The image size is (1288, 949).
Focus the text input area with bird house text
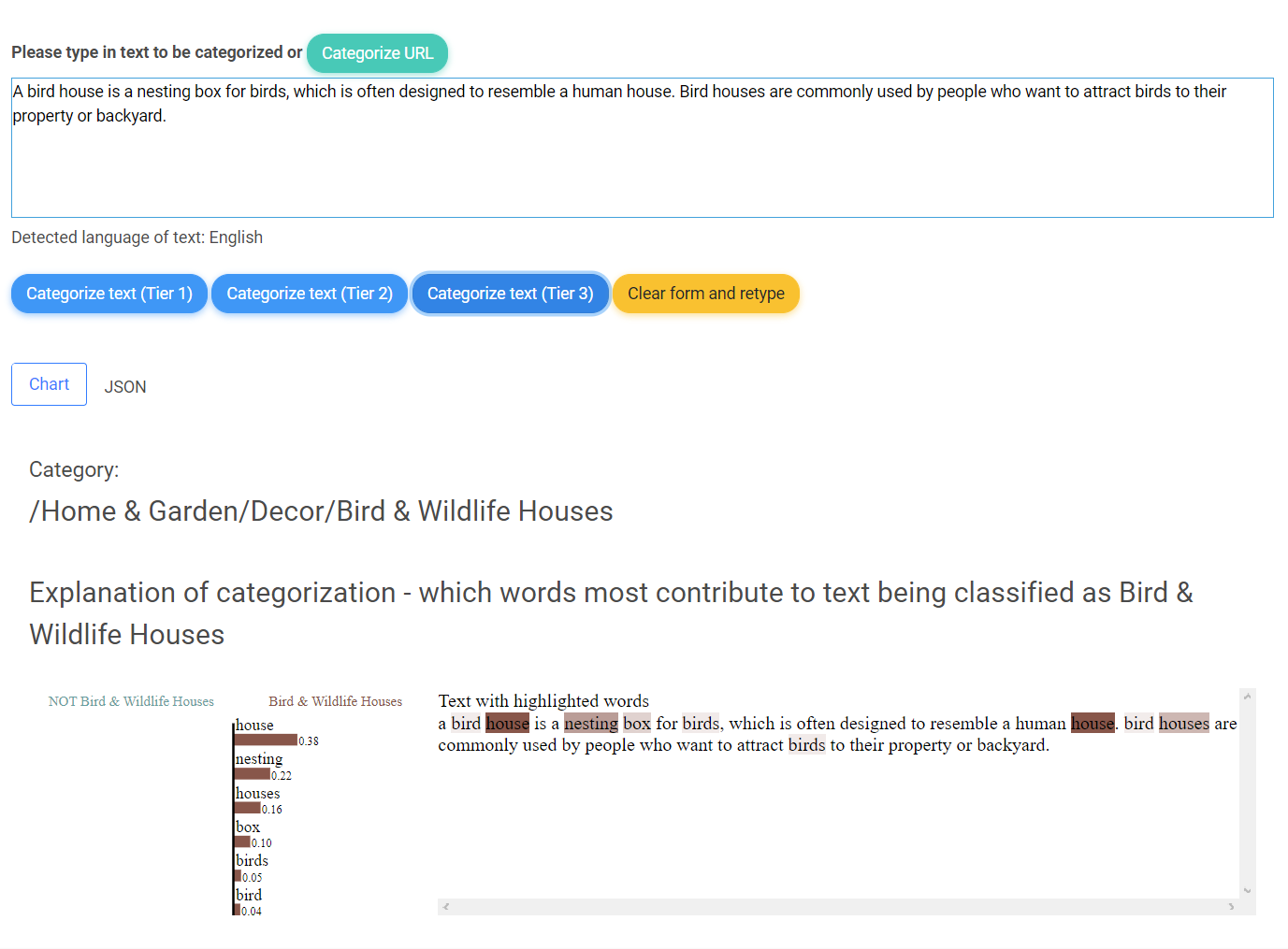[x=643, y=148]
